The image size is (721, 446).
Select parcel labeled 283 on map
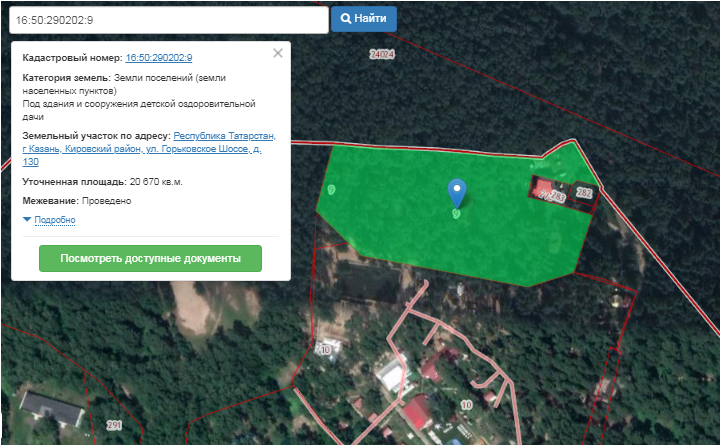point(557,196)
